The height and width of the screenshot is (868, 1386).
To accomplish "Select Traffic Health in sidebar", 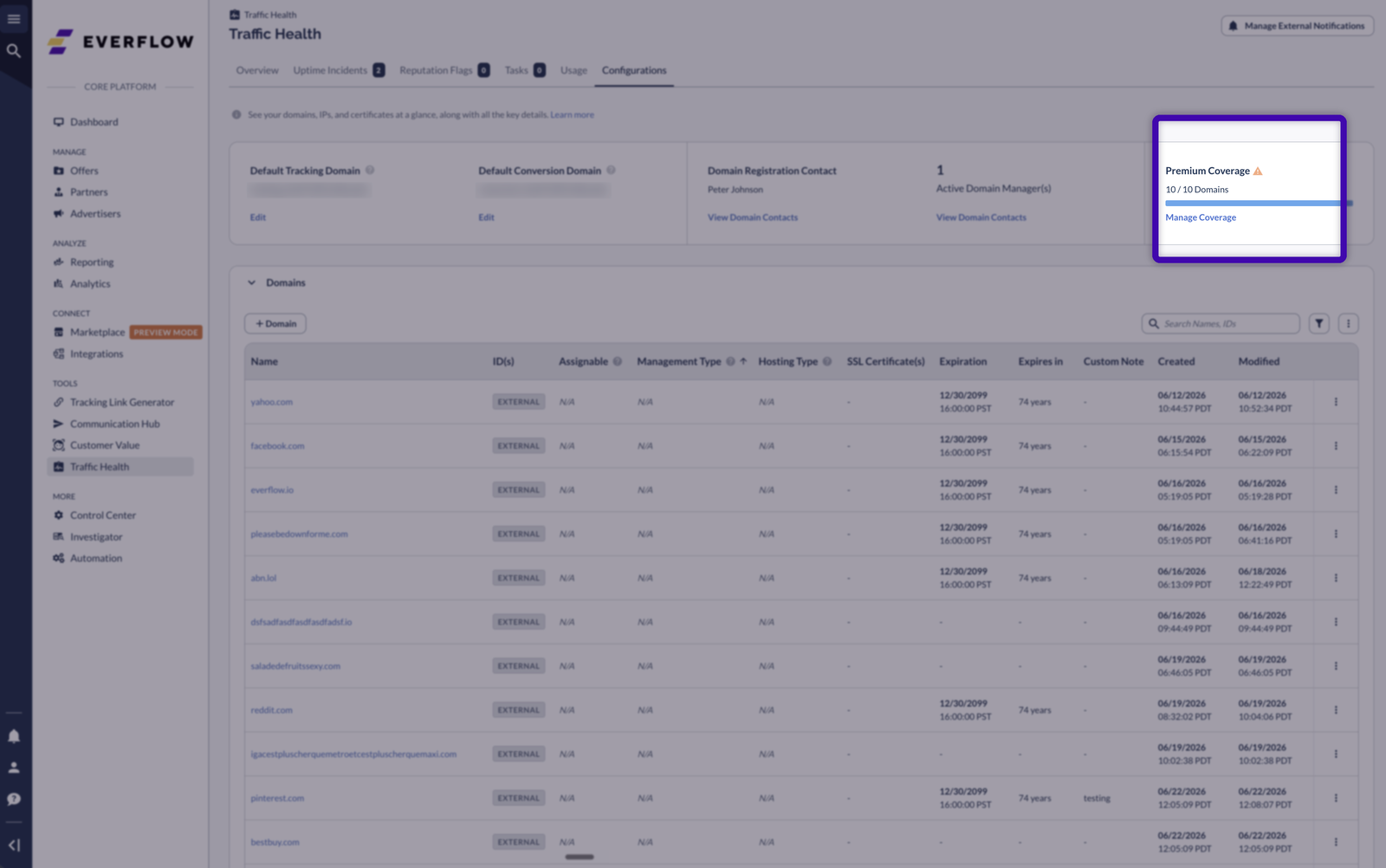I will pyautogui.click(x=120, y=467).
